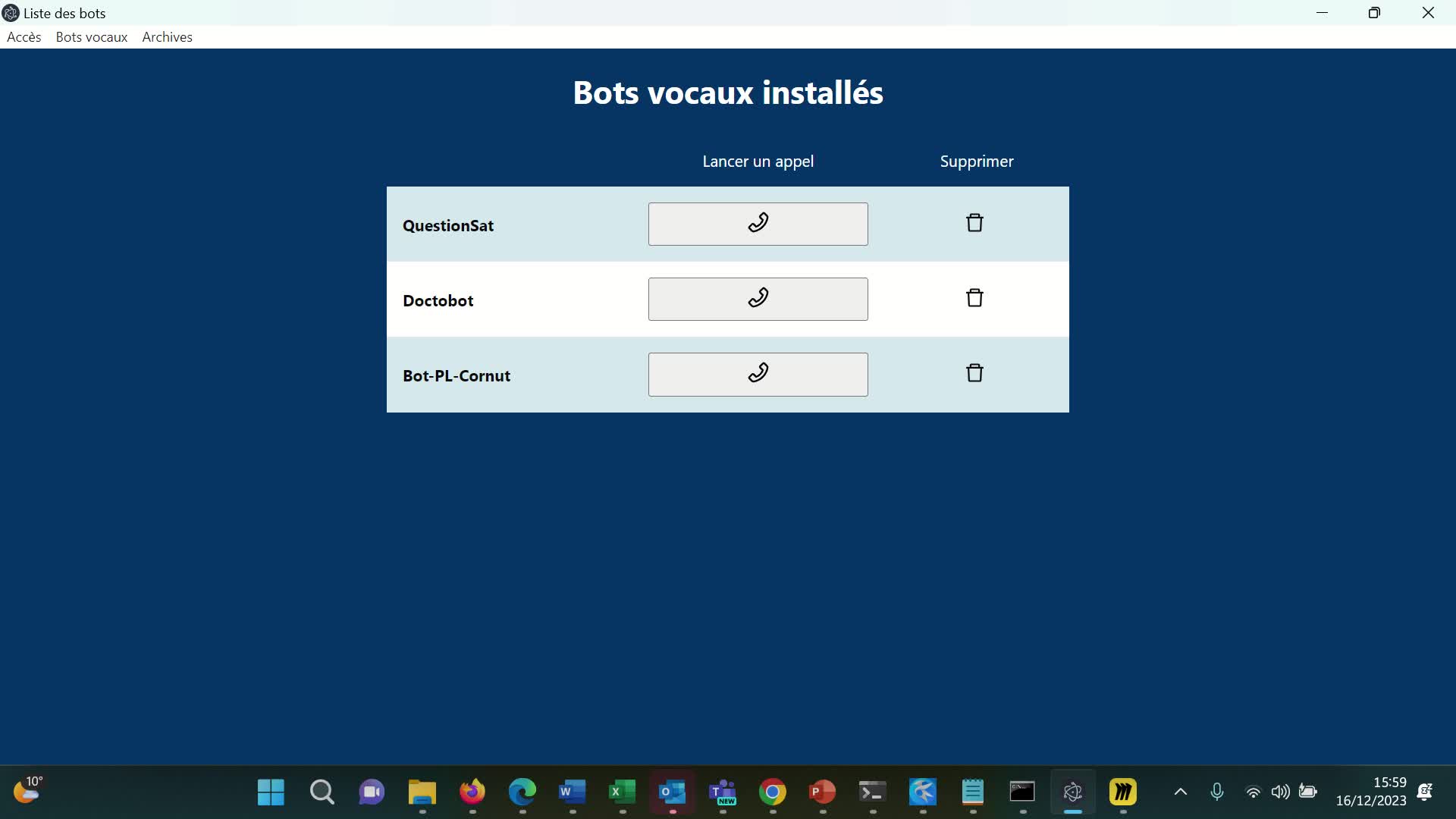Expand hidden system tray icons chevron
Viewport: 1456px width, 819px height.
[x=1180, y=792]
